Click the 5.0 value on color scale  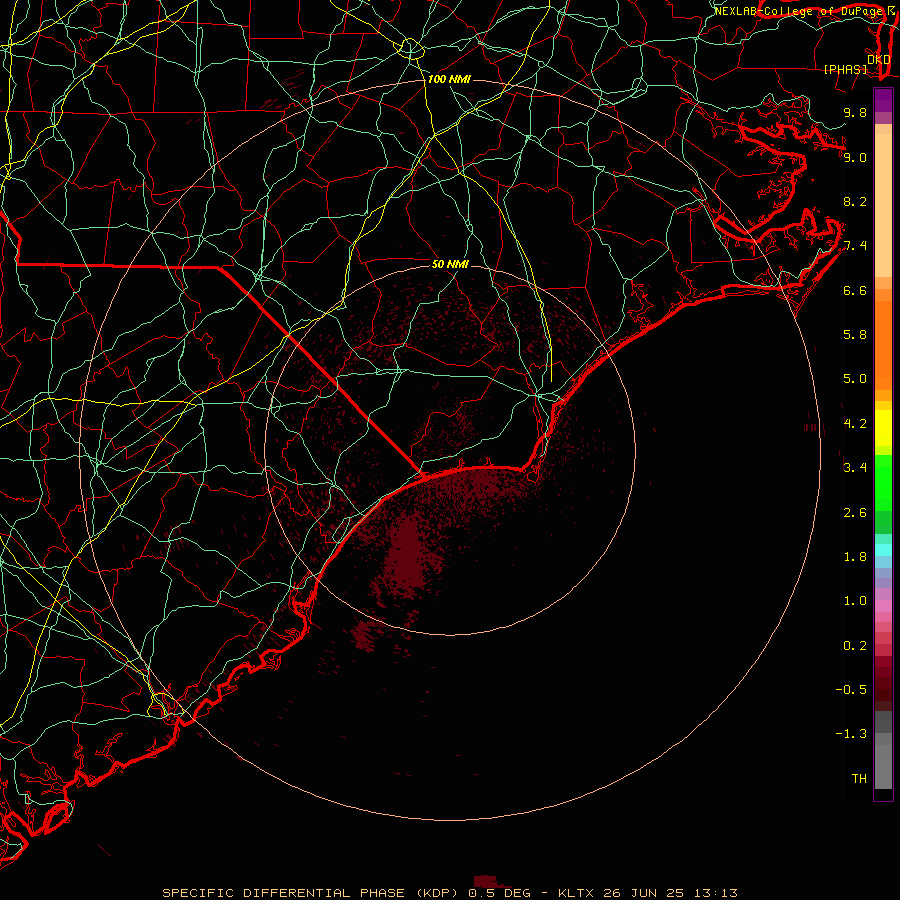point(855,379)
